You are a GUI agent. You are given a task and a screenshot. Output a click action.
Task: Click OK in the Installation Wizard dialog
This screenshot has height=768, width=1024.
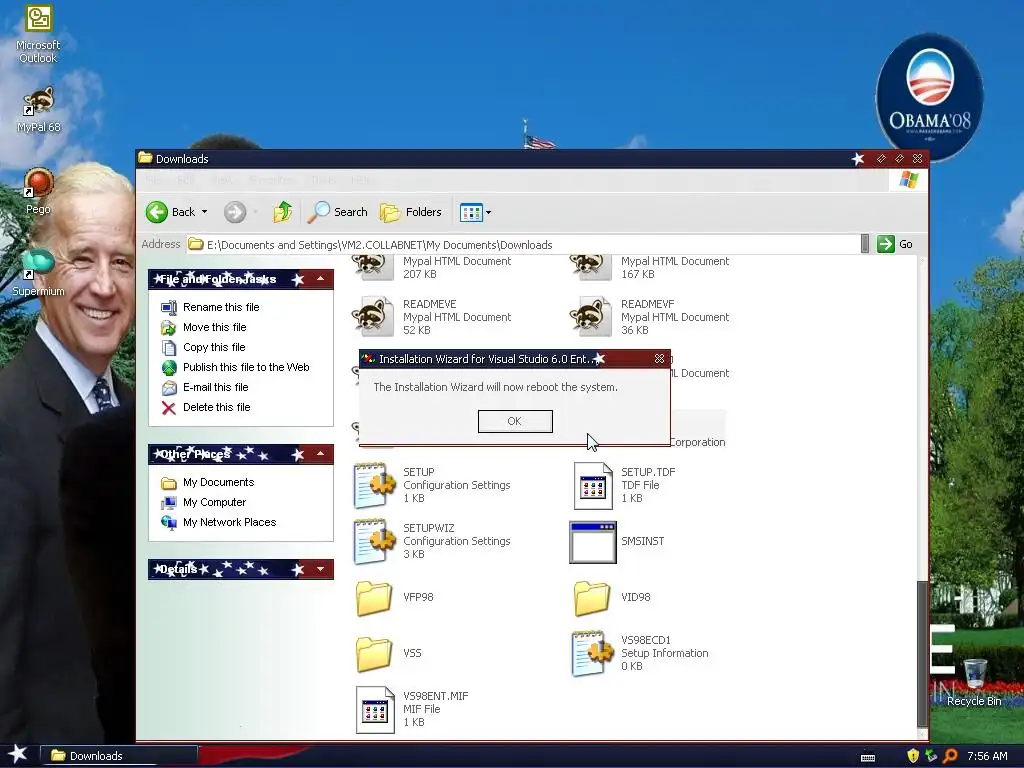click(515, 421)
